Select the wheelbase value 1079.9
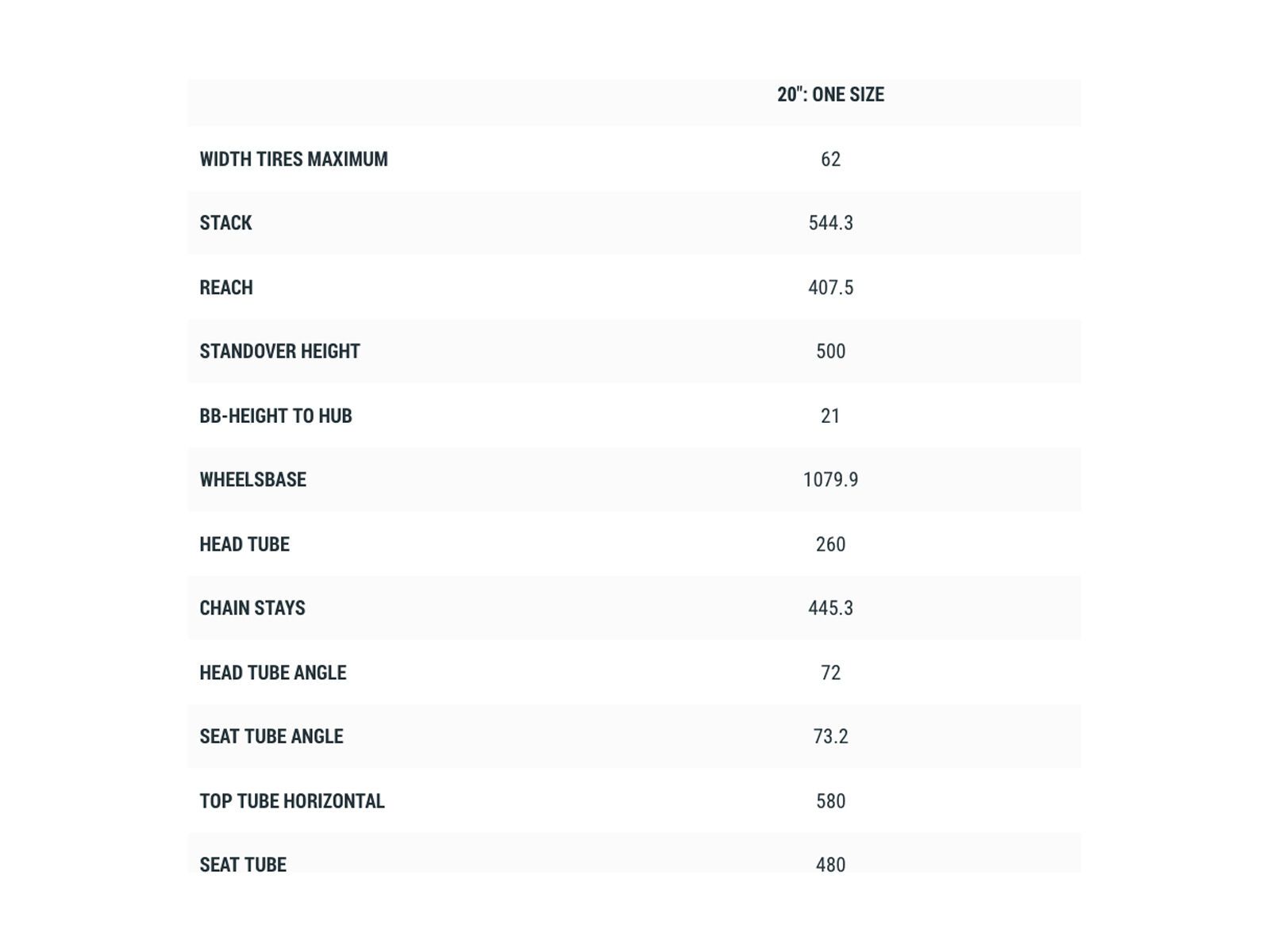Viewport: 1270px width, 952px height. 830,480
